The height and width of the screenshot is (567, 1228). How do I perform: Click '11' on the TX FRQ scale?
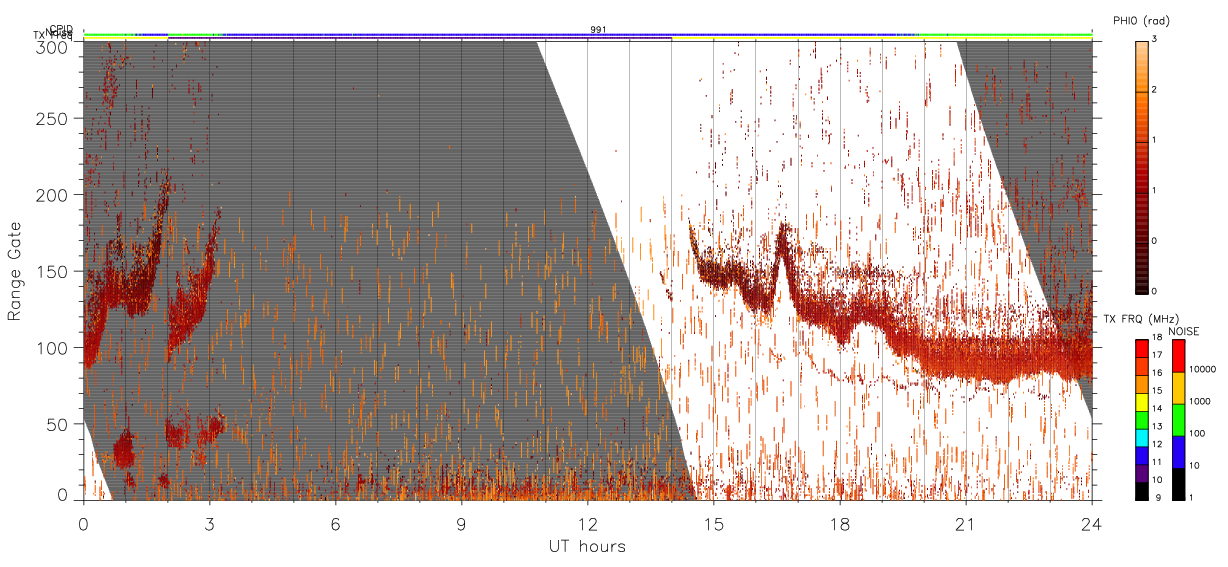coord(1157,463)
